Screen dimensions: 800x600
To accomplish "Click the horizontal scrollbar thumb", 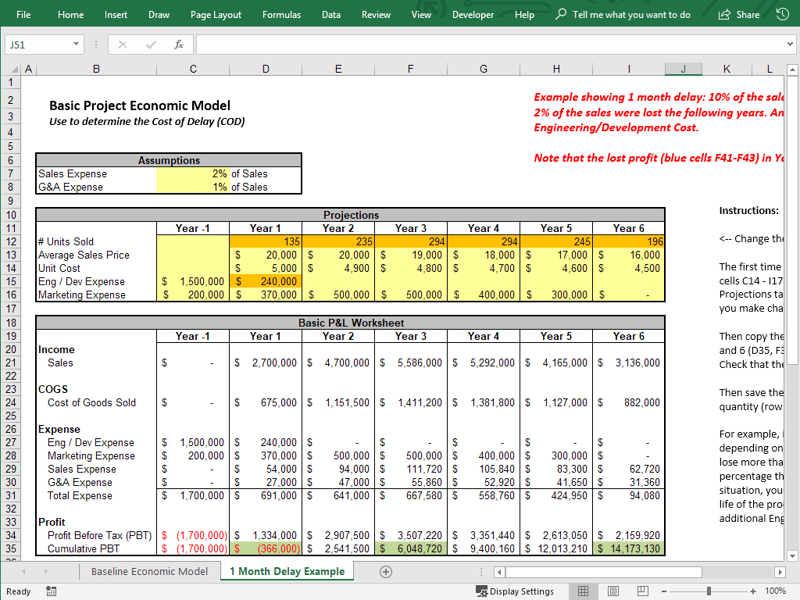I will tap(605, 572).
